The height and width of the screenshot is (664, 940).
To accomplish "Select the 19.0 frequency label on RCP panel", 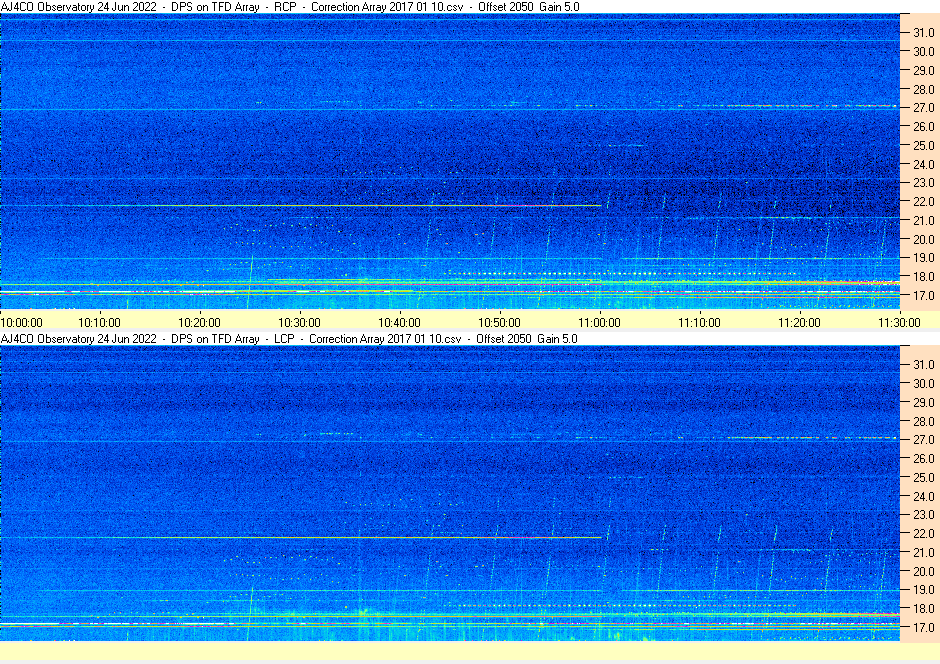I will [x=923, y=258].
